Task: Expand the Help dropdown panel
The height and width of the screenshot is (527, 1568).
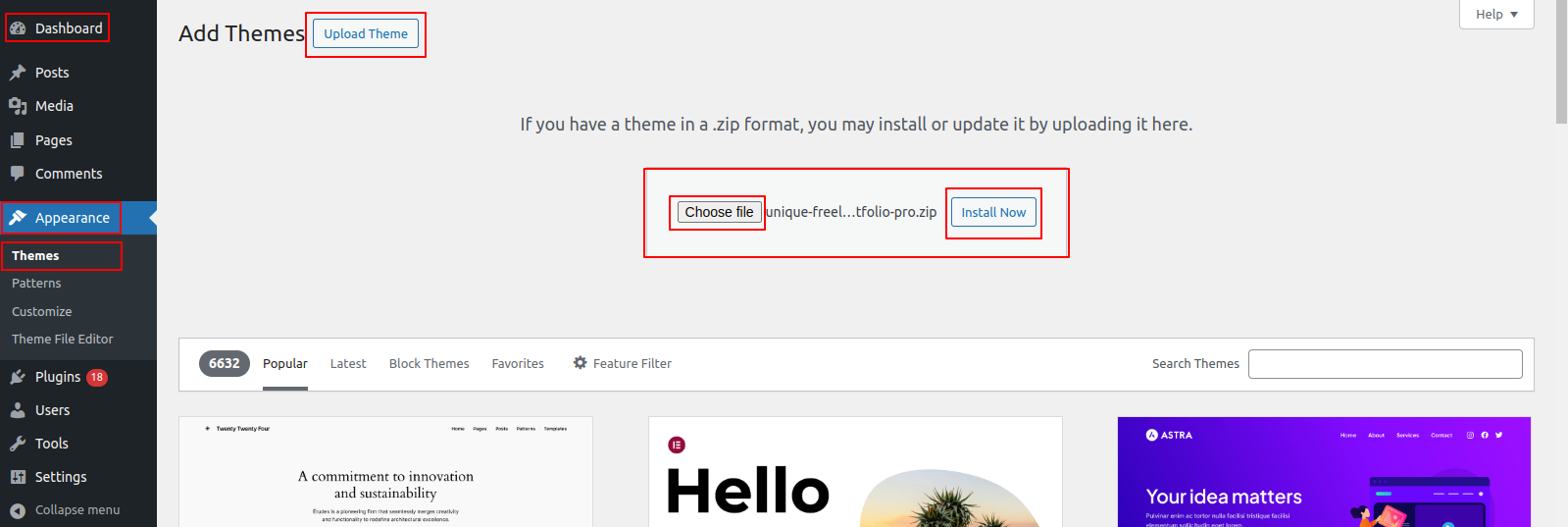Action: pos(1496,15)
